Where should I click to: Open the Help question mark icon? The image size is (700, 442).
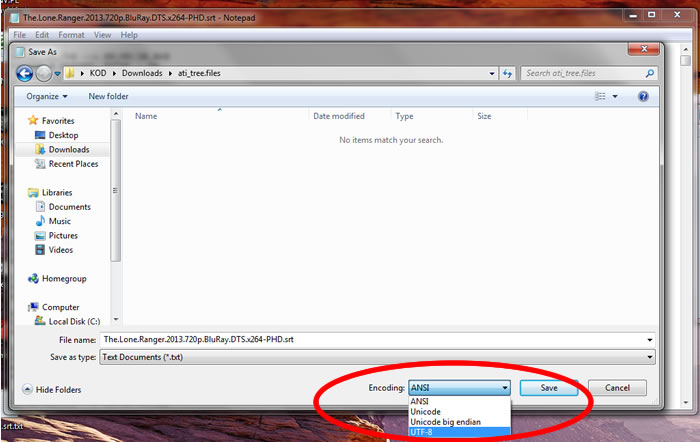643,97
